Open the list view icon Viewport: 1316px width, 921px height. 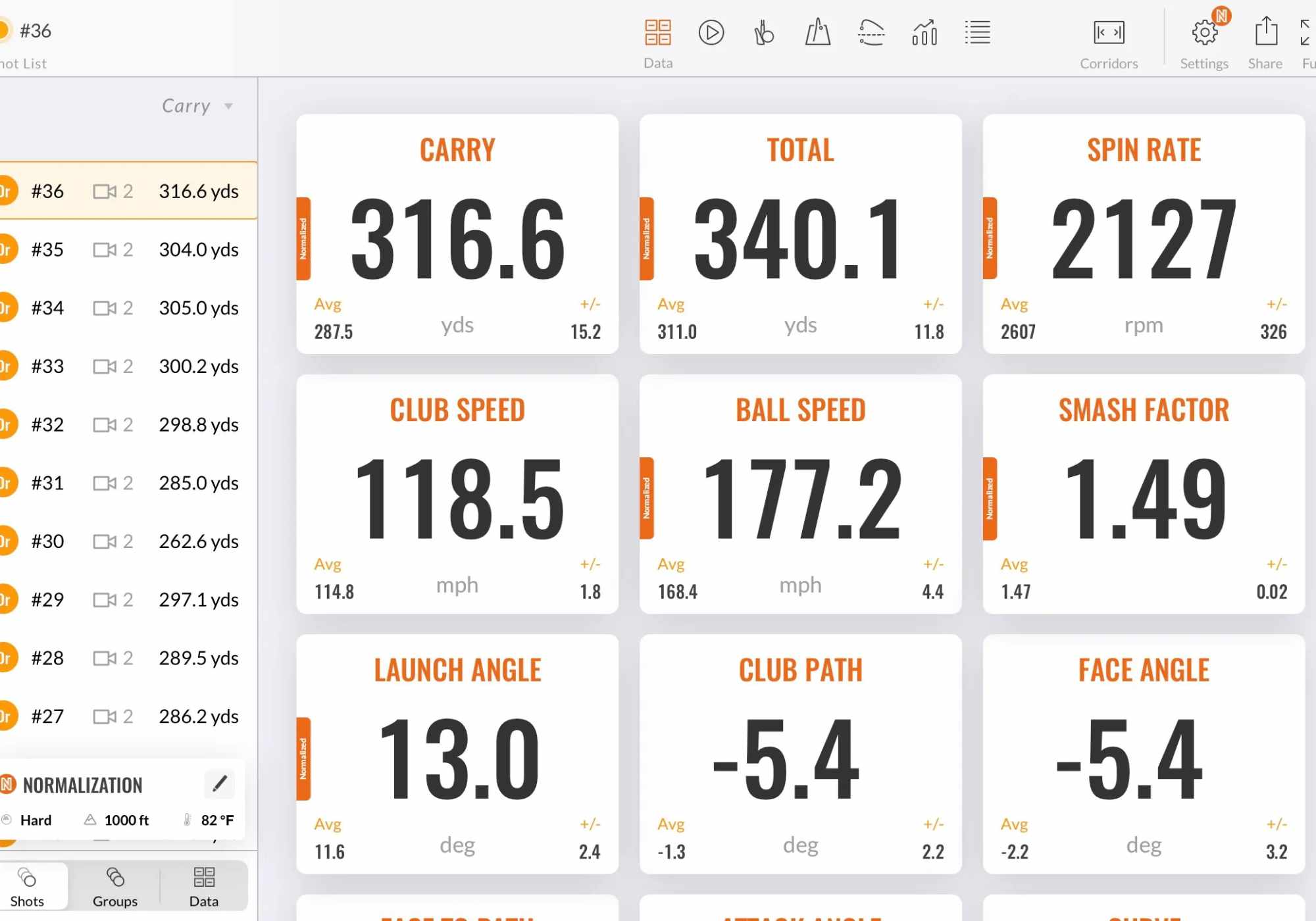978,32
